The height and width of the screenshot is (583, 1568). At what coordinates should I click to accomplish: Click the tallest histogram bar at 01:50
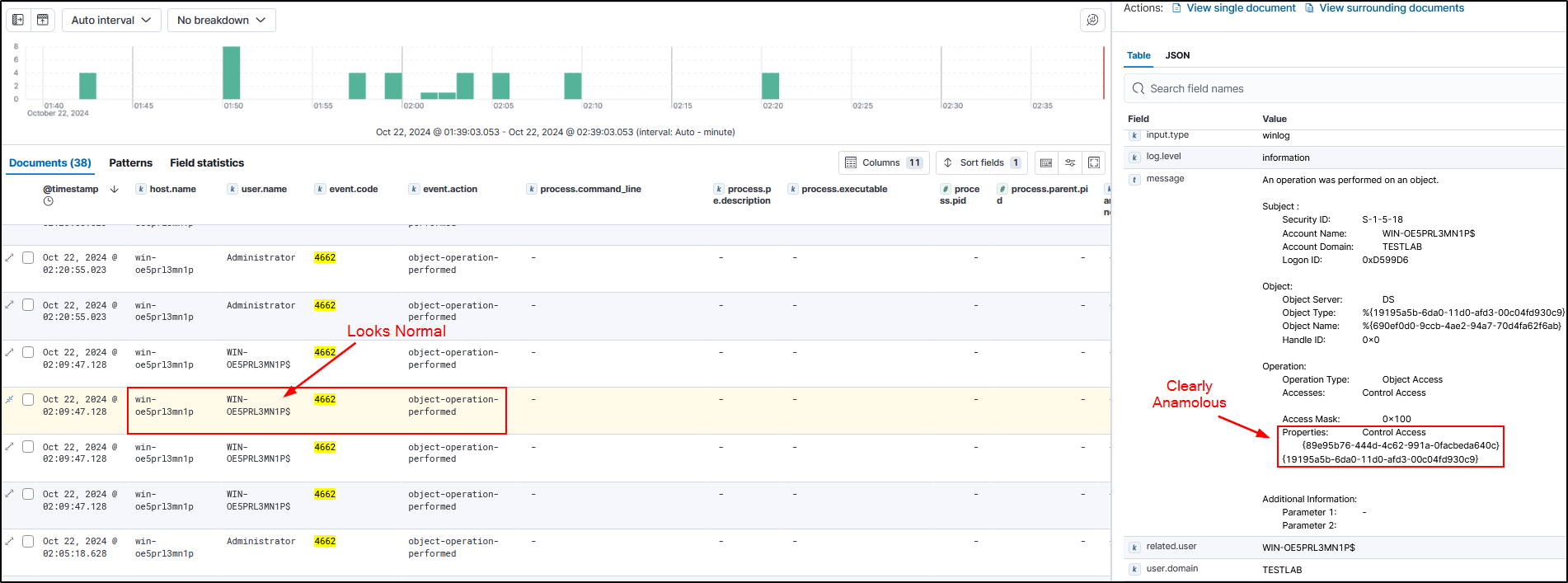(232, 73)
